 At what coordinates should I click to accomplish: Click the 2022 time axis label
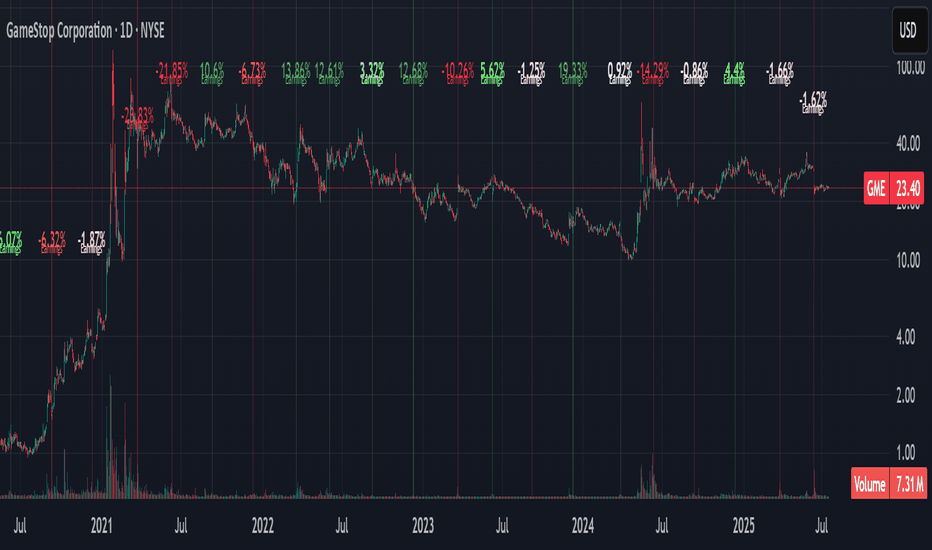click(263, 526)
